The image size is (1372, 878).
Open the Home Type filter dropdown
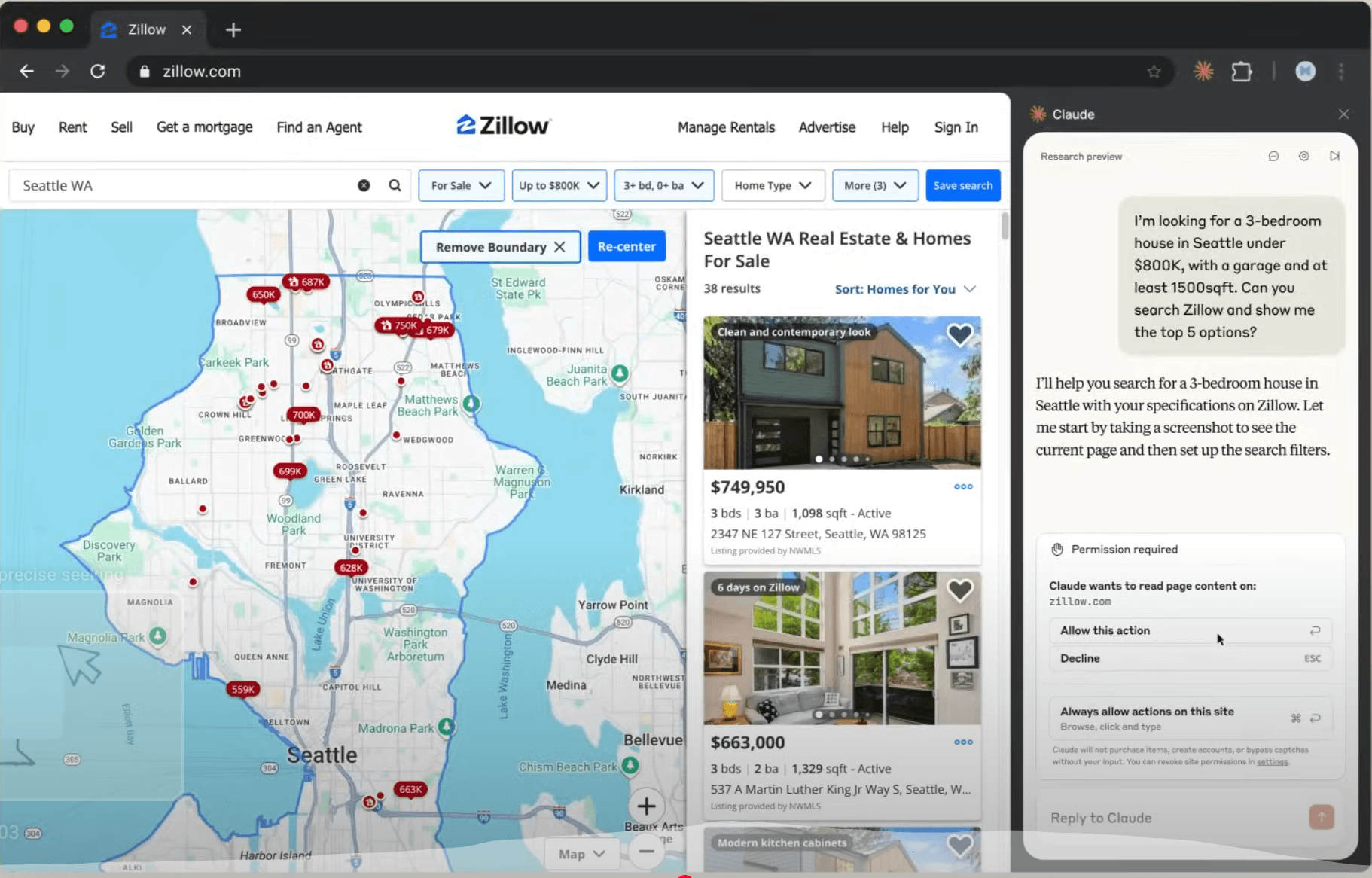pos(772,185)
